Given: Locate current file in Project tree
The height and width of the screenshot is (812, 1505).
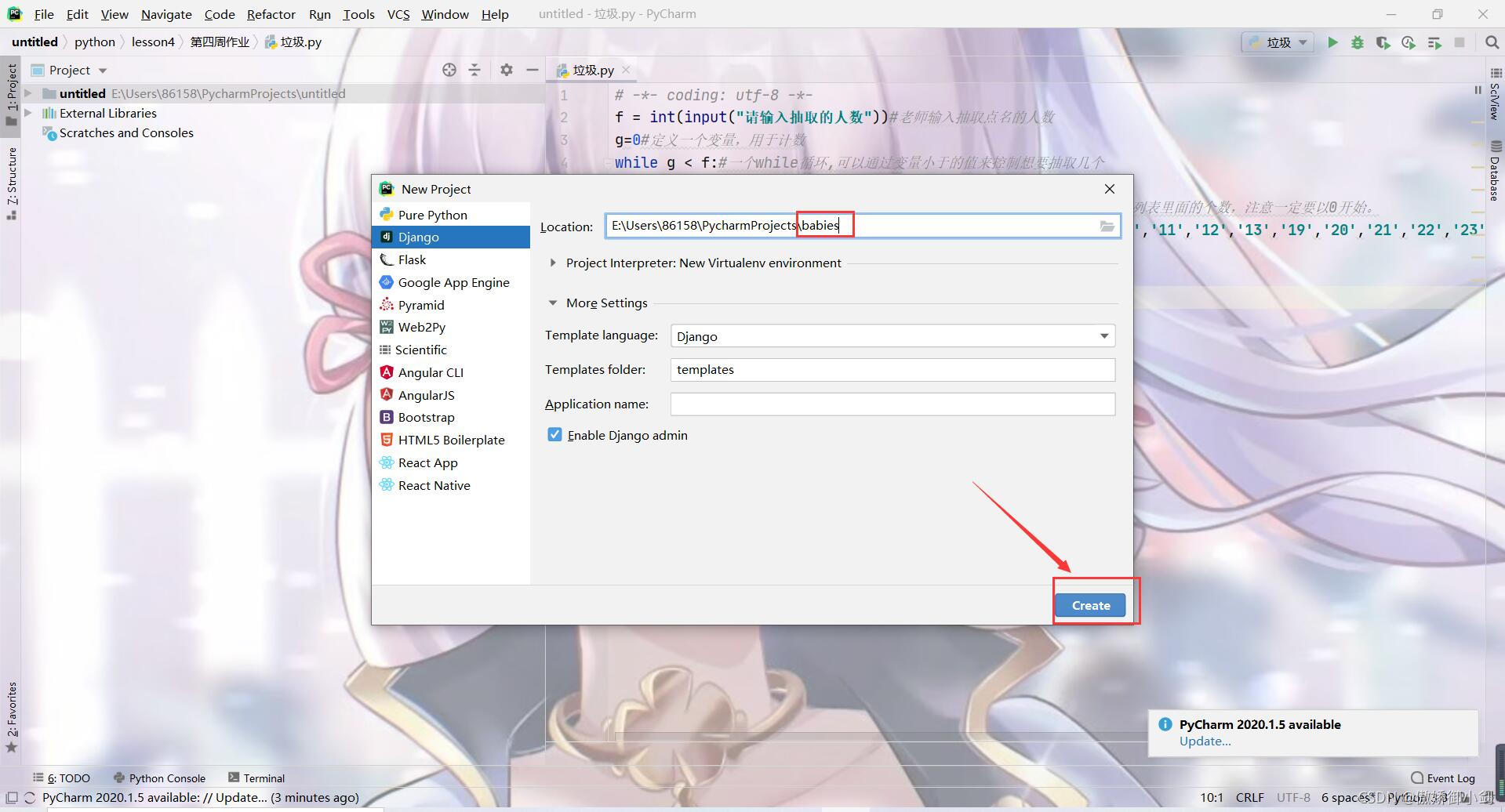Looking at the screenshot, I should (449, 70).
